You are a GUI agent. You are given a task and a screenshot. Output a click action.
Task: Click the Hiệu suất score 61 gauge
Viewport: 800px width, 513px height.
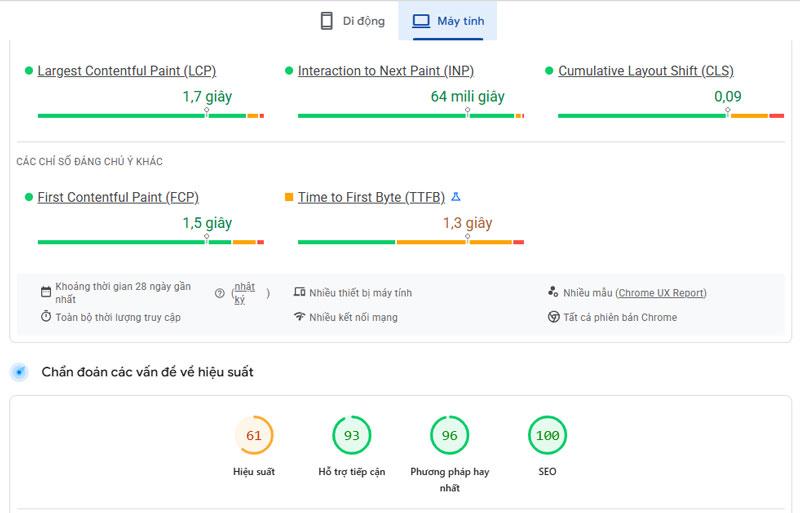[254, 435]
